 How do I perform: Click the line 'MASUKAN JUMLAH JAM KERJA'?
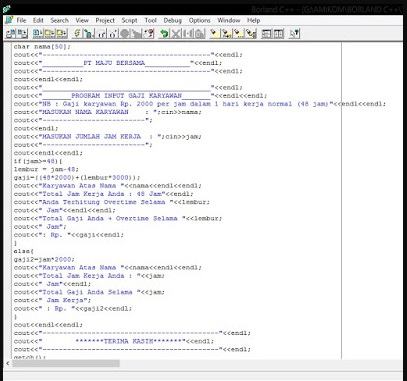coord(108,136)
